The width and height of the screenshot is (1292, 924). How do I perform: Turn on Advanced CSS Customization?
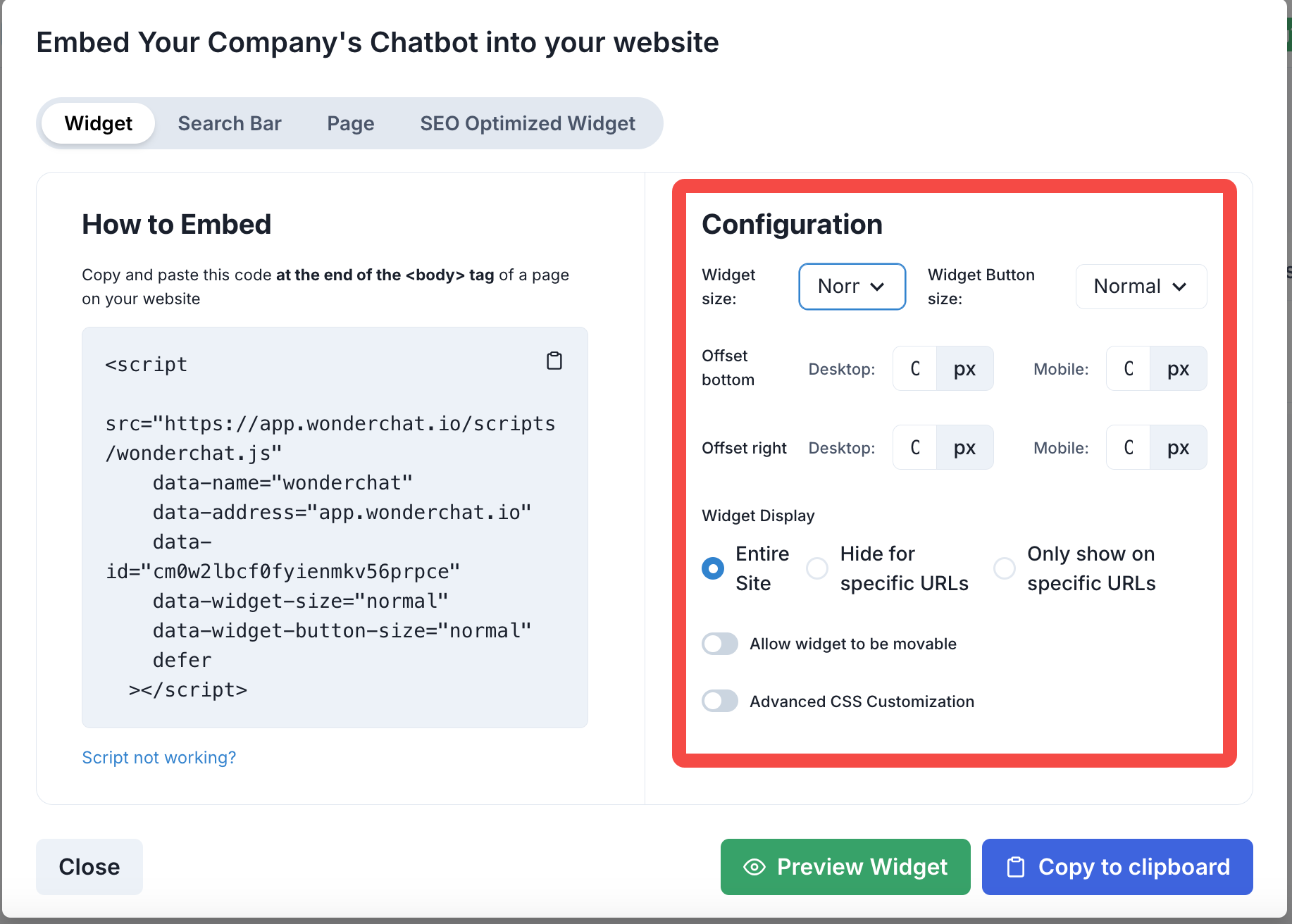pyautogui.click(x=720, y=701)
